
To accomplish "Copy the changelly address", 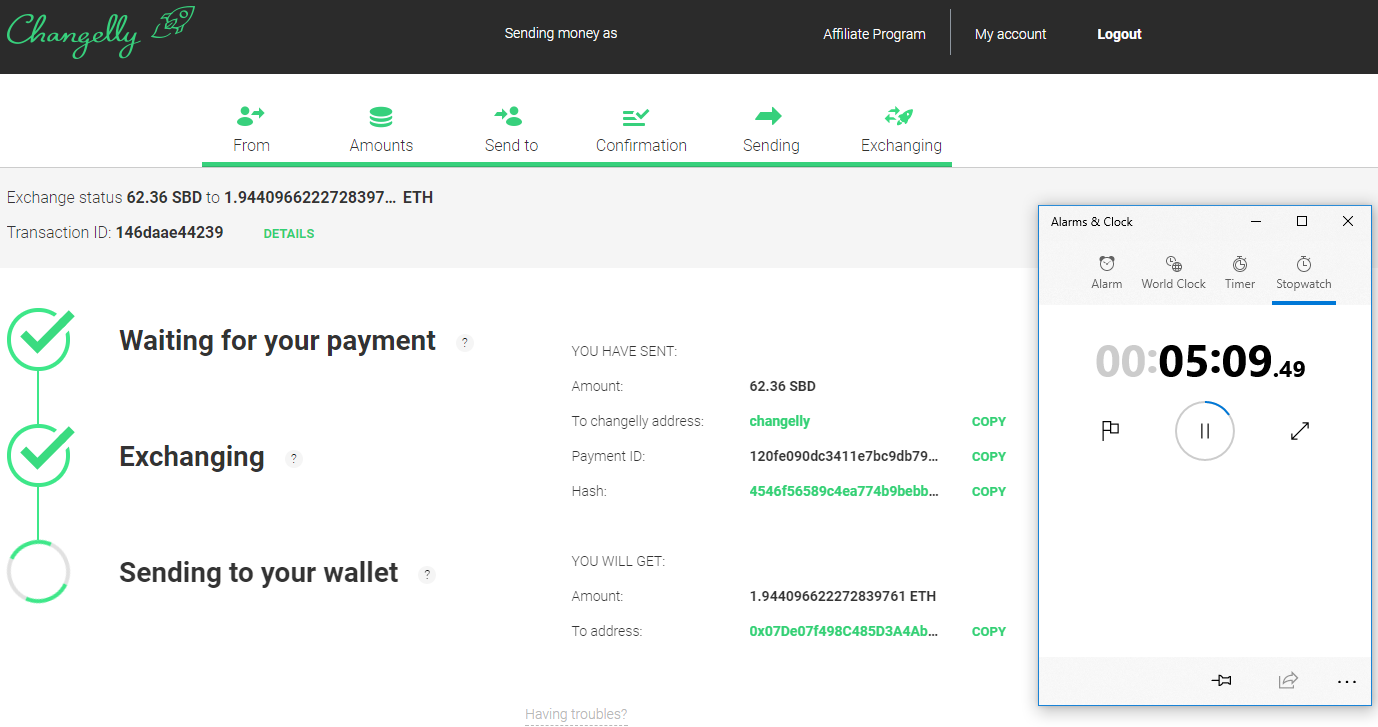I will click(989, 422).
